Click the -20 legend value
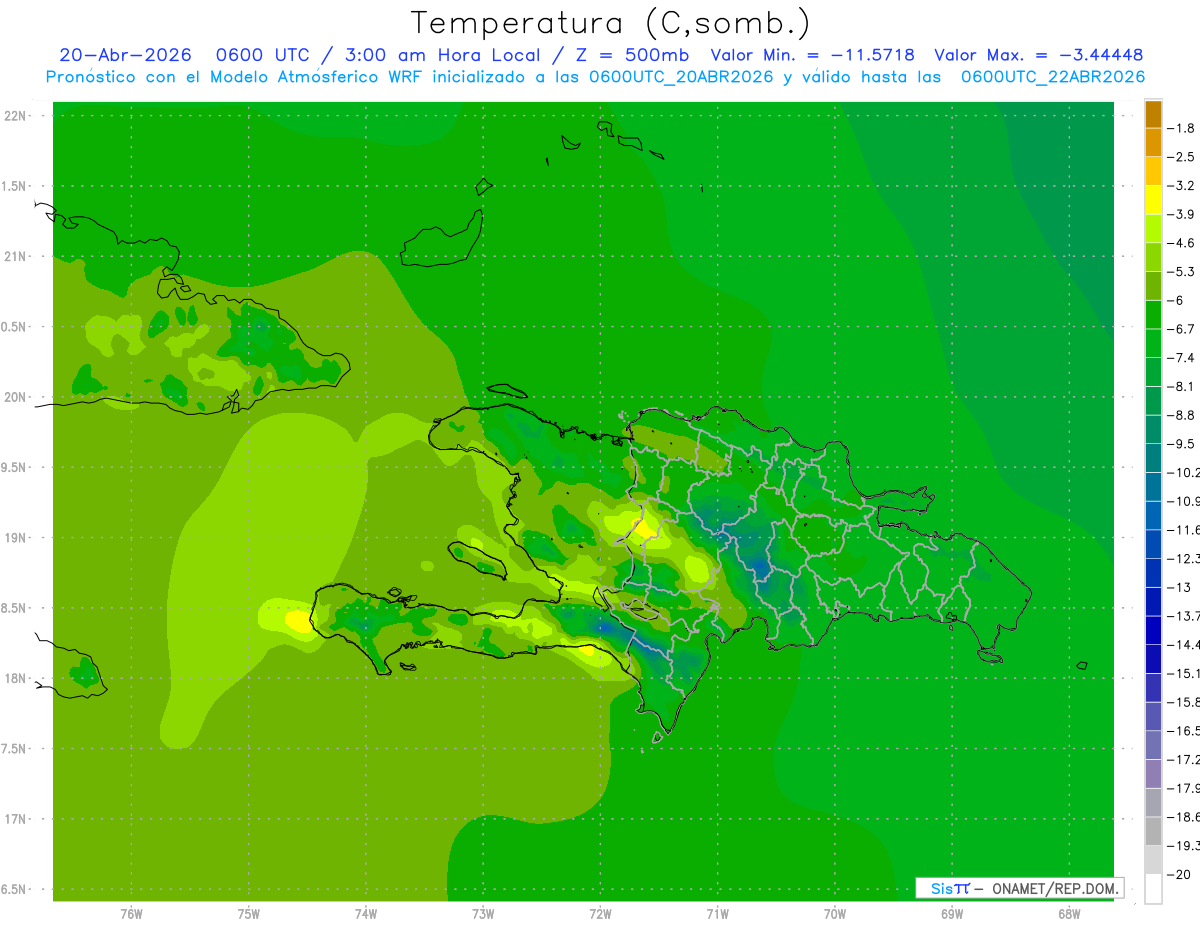The image size is (1200, 927). coord(1182,875)
